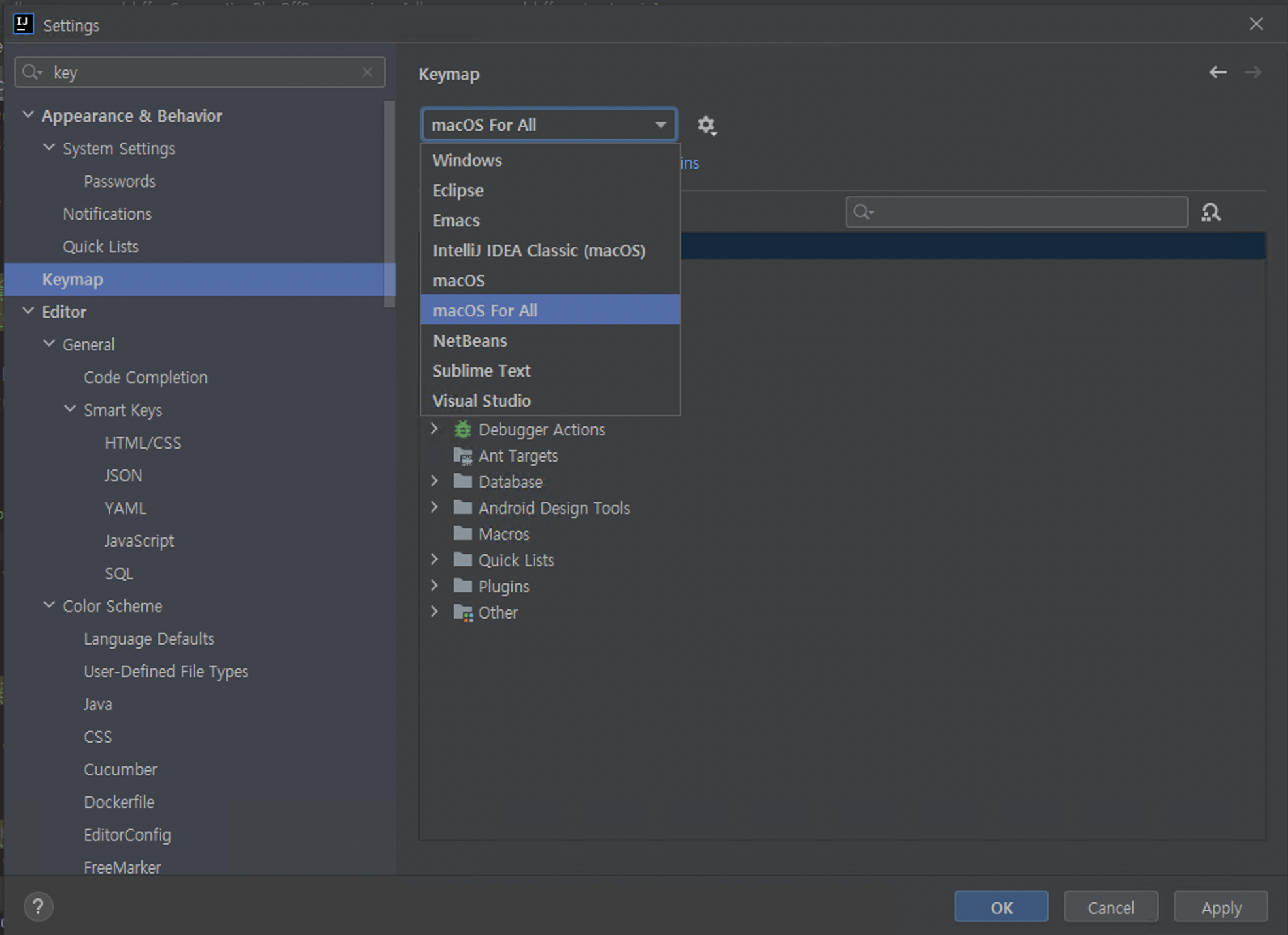Click the help question mark icon

click(x=38, y=907)
